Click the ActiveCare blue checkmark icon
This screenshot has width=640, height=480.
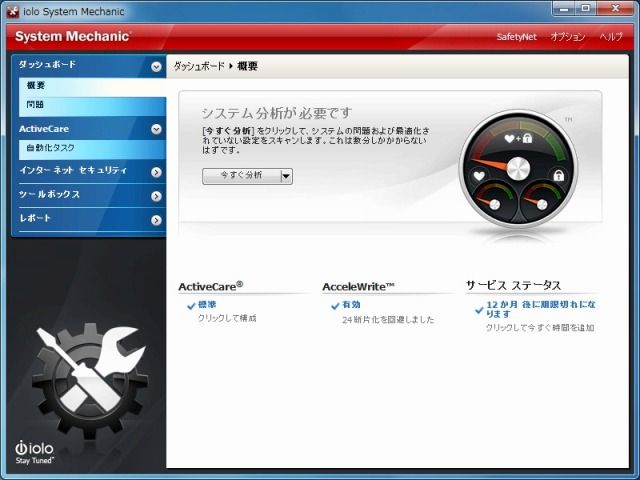click(x=191, y=306)
